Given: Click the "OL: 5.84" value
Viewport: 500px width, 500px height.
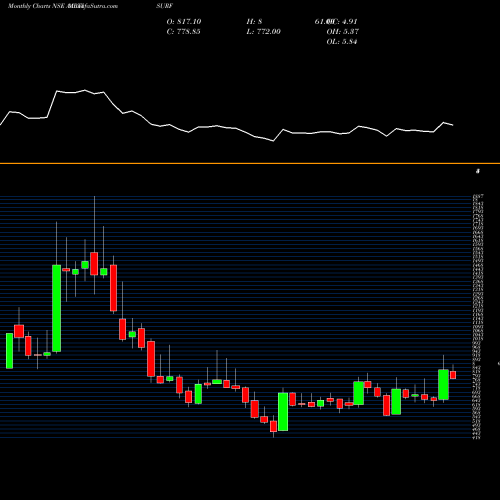Looking at the screenshot, I should (x=342, y=42).
